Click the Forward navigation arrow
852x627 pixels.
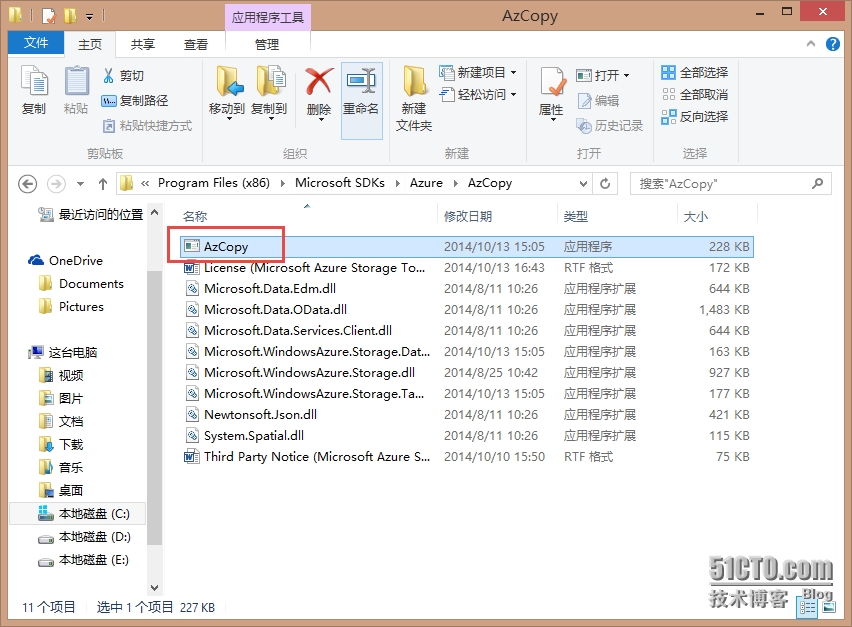(56, 184)
